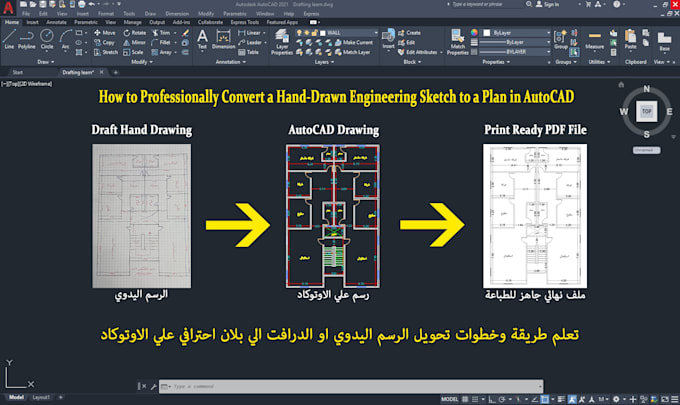This screenshot has height=405, width=680.
Task: Select the Circle tool
Action: point(47,39)
